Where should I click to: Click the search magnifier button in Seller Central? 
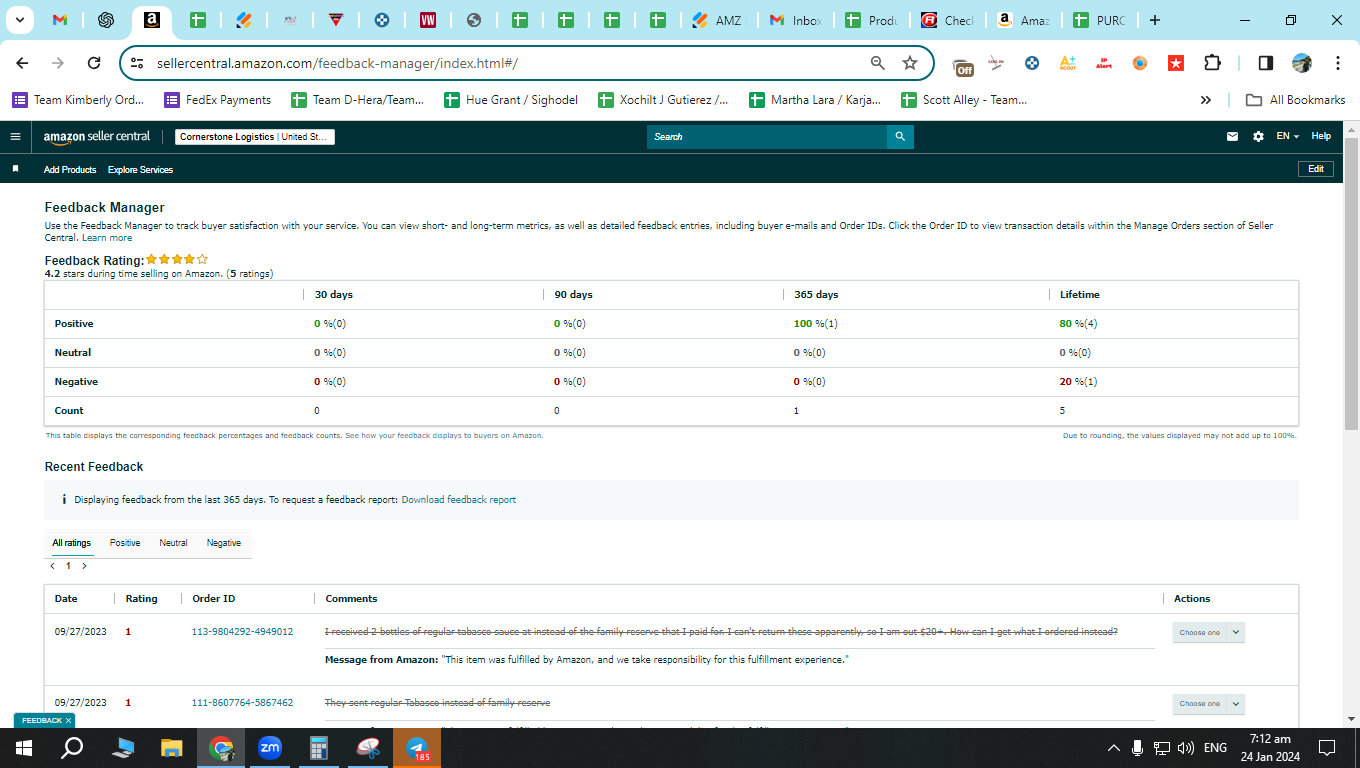[x=900, y=137]
